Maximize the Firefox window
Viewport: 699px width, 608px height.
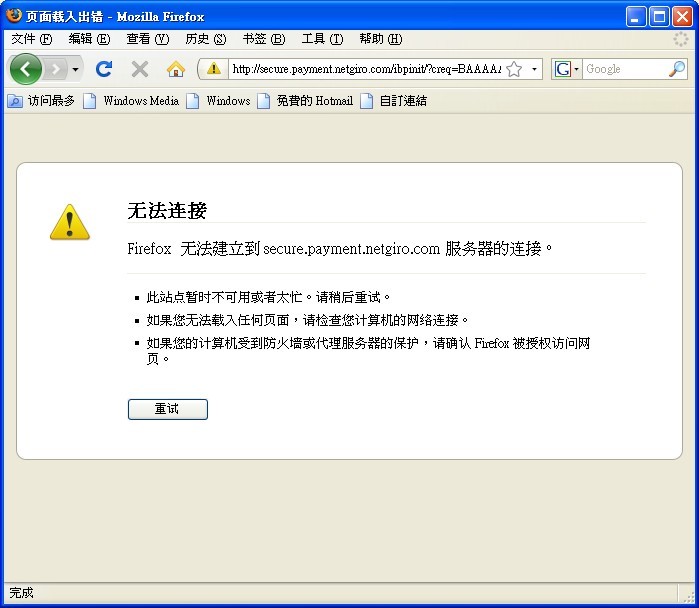[x=659, y=17]
